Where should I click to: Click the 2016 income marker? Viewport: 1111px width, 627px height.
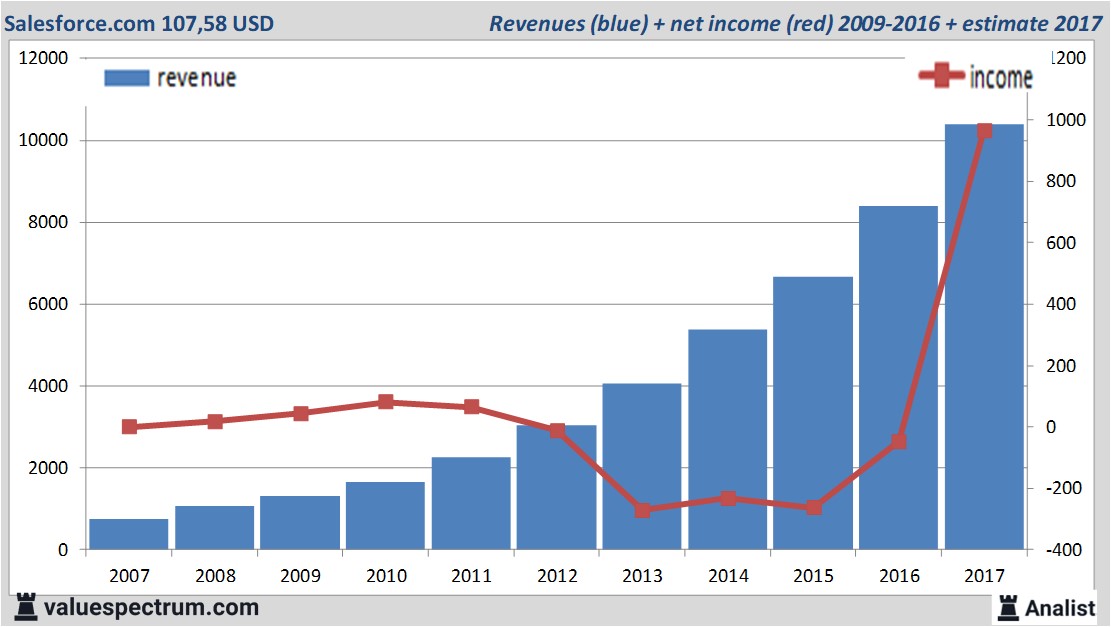point(898,441)
